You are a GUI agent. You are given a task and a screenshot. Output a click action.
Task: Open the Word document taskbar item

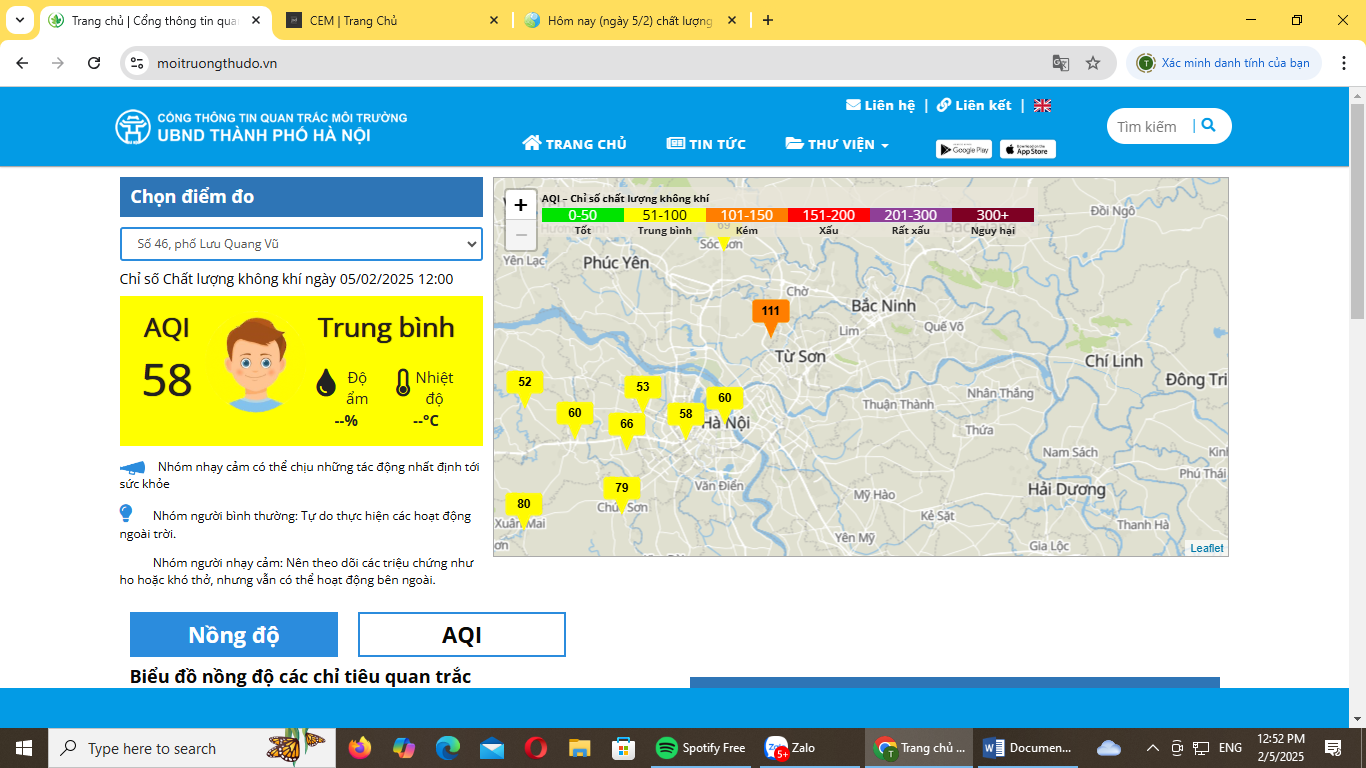[x=1028, y=748]
